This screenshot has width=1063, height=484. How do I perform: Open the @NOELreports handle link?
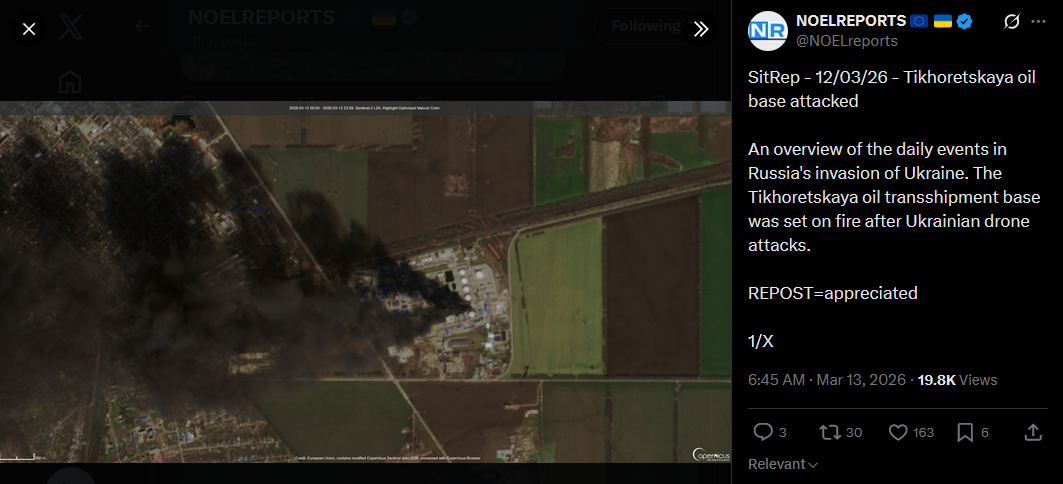847,41
